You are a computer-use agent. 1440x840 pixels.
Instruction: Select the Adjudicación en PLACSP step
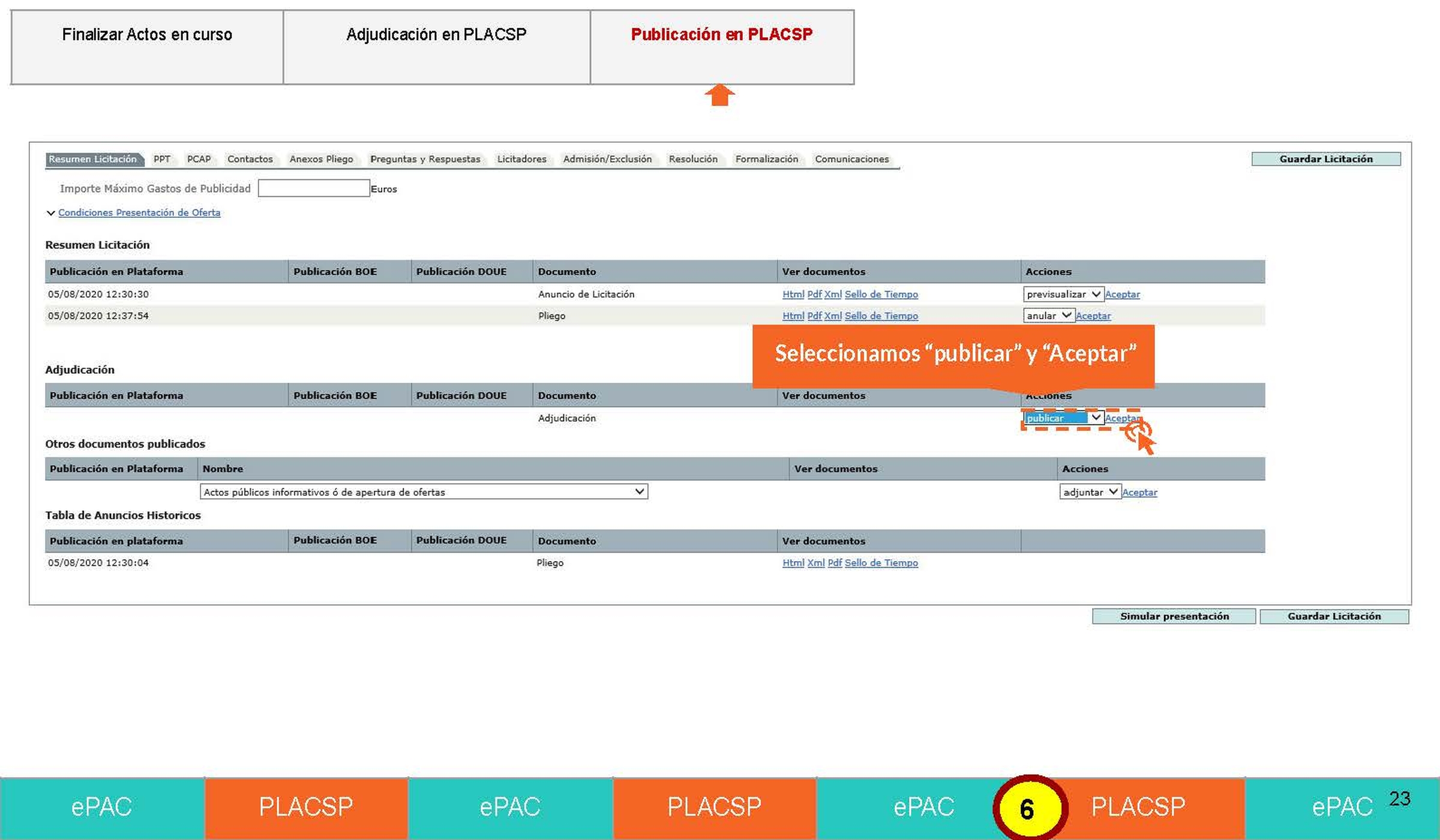[x=436, y=47]
